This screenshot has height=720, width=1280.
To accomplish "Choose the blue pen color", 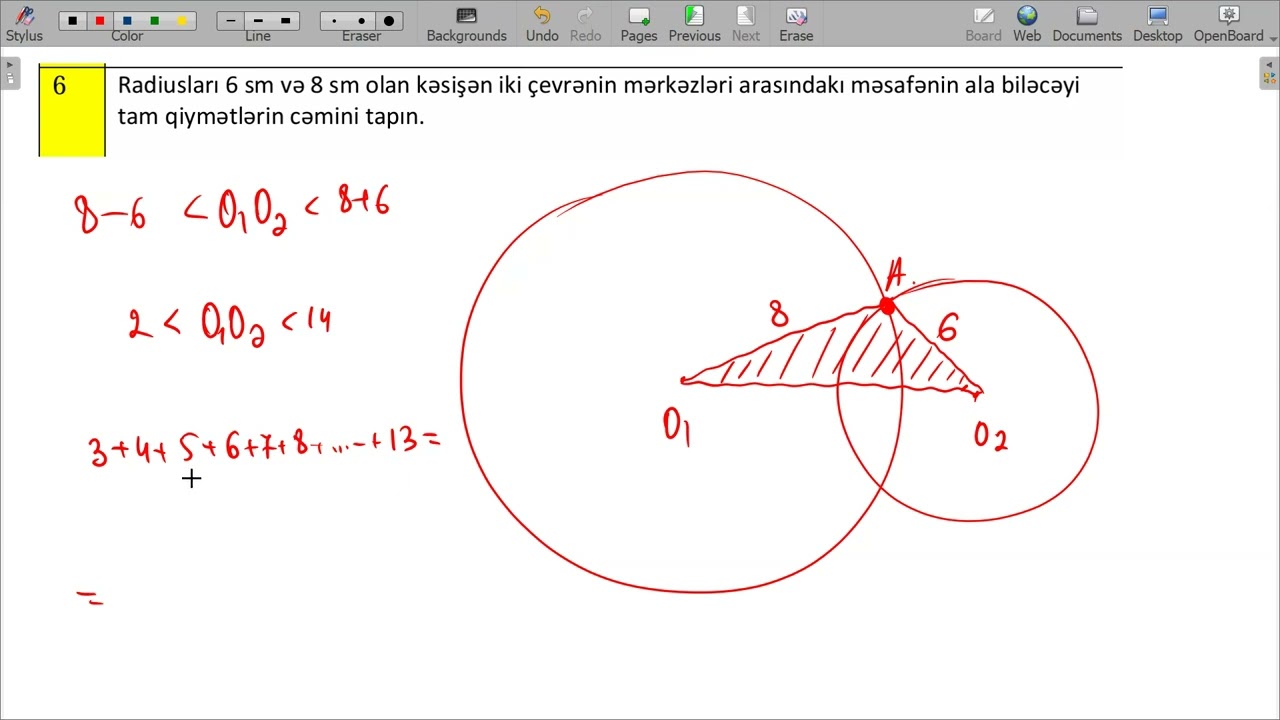I will (127, 21).
